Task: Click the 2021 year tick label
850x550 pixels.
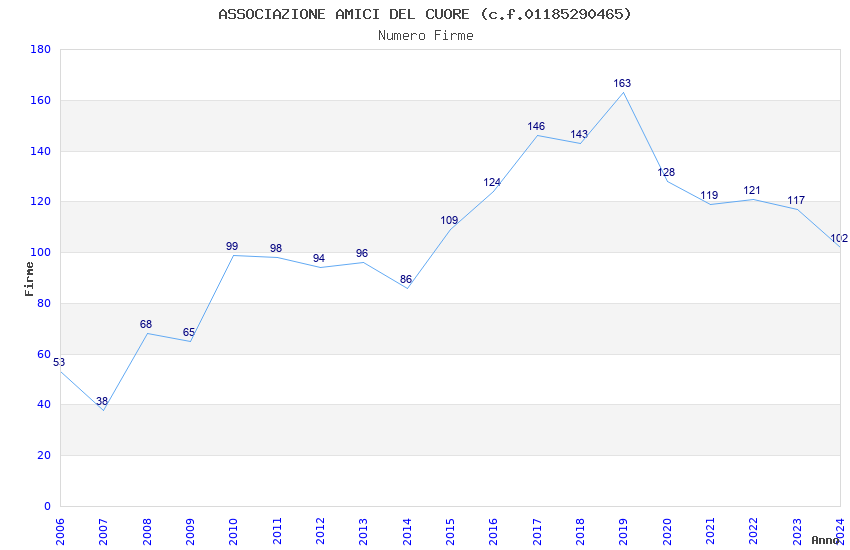Action: coord(710,532)
